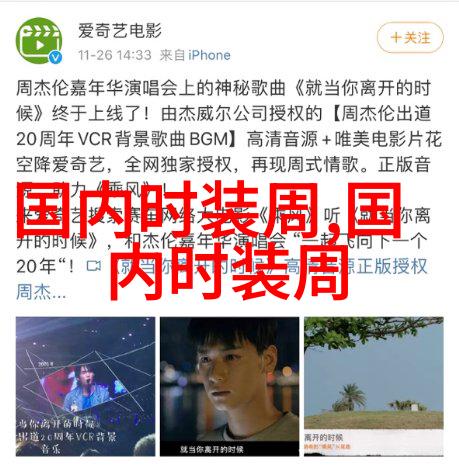Image resolution: width=459 pixels, height=466 pixels.
Task: Tap the 11-26 14:33 post timestamp
Action: coord(115,55)
